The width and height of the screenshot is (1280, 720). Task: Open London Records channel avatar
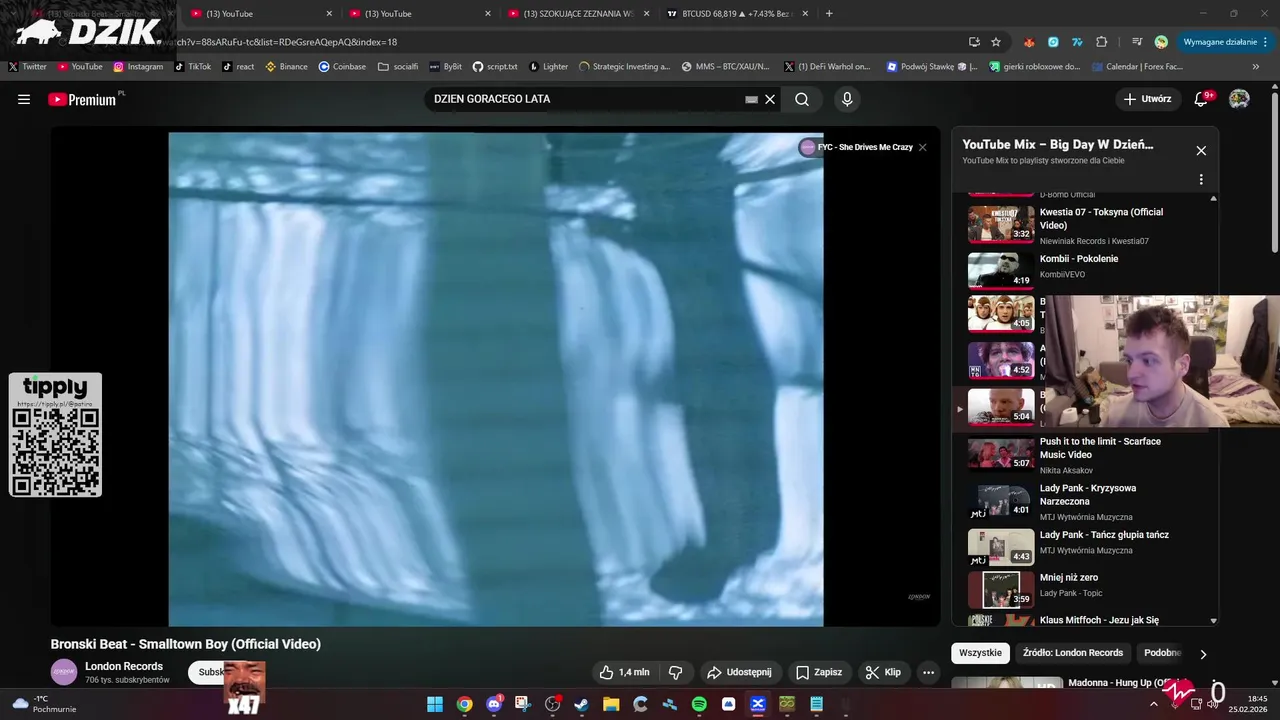coord(64,672)
